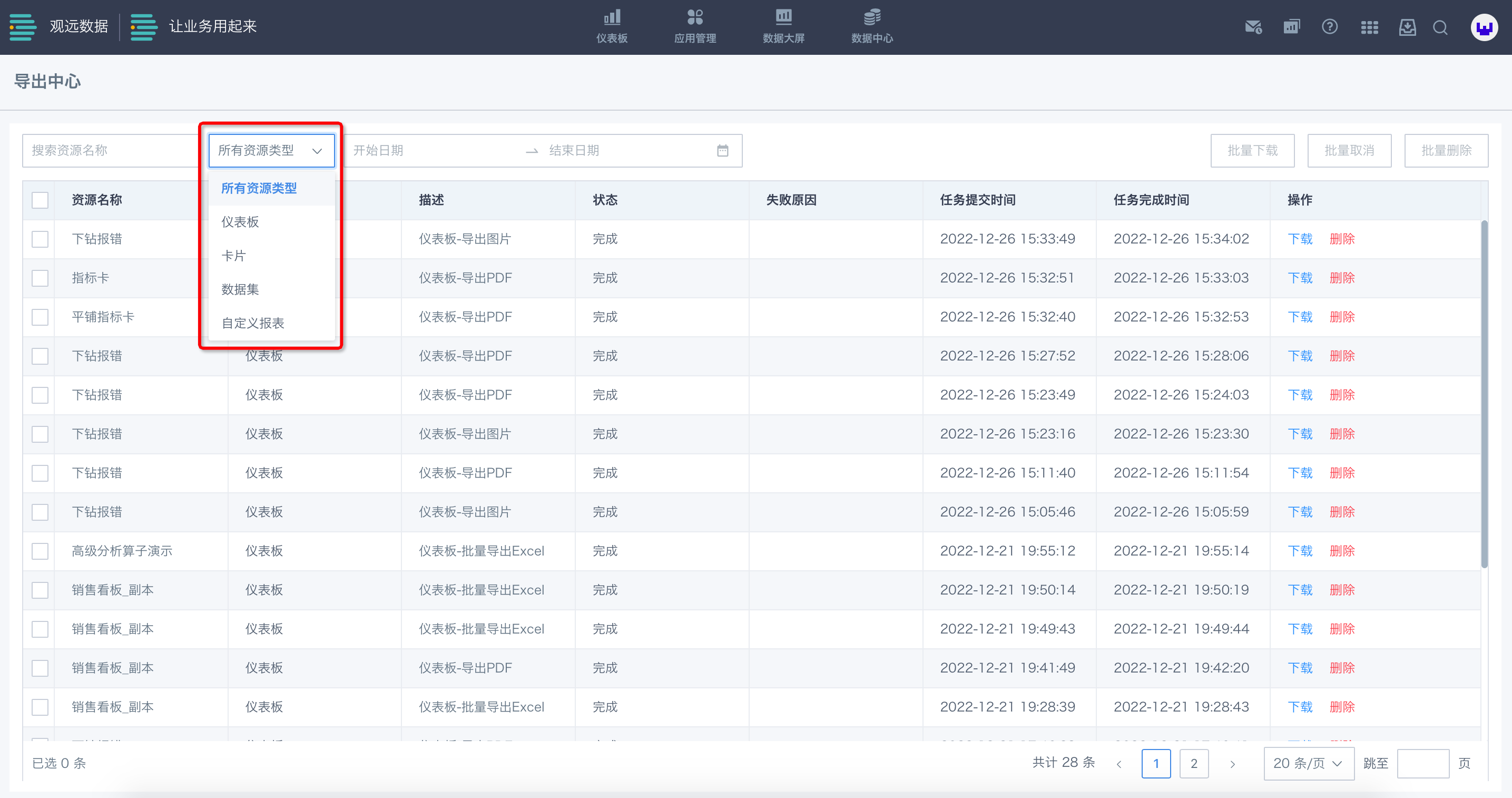Click the help question mark icon
1512x798 pixels.
tap(1330, 27)
